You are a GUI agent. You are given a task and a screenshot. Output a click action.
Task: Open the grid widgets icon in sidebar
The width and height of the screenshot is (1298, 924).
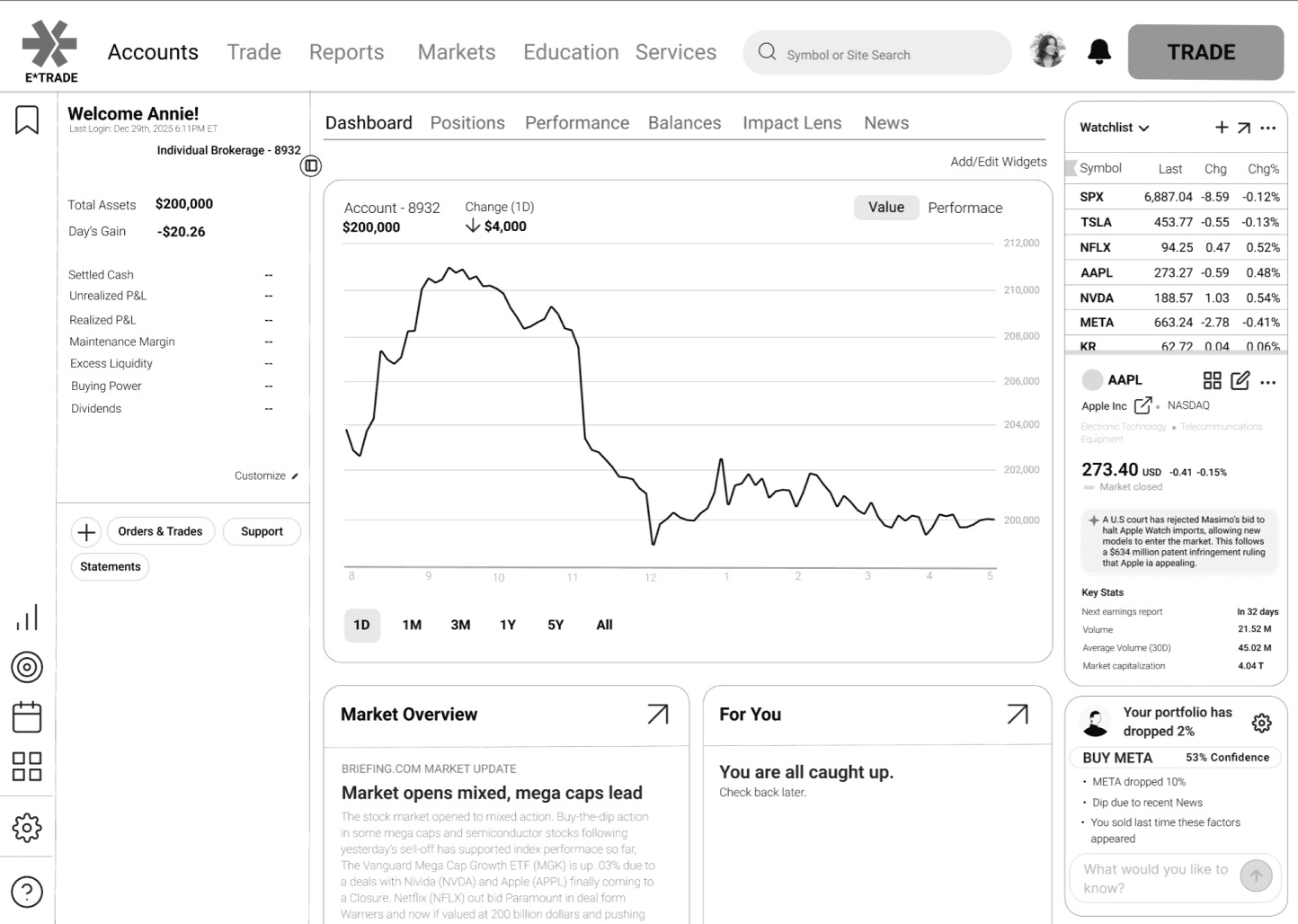[x=27, y=767]
